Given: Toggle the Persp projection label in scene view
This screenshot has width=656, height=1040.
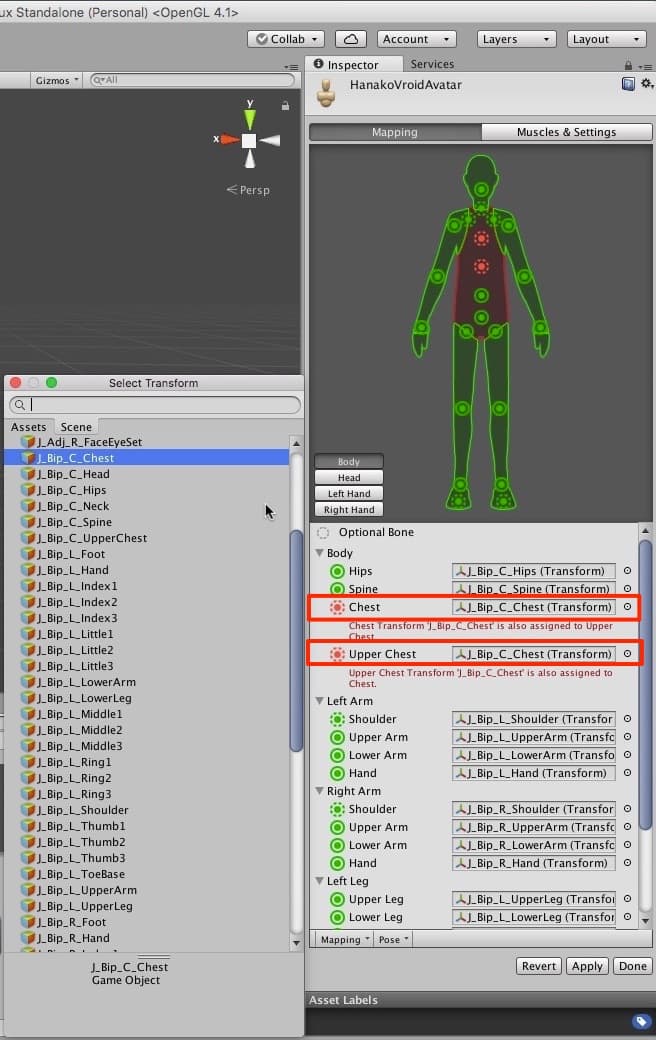Looking at the screenshot, I should [249, 190].
